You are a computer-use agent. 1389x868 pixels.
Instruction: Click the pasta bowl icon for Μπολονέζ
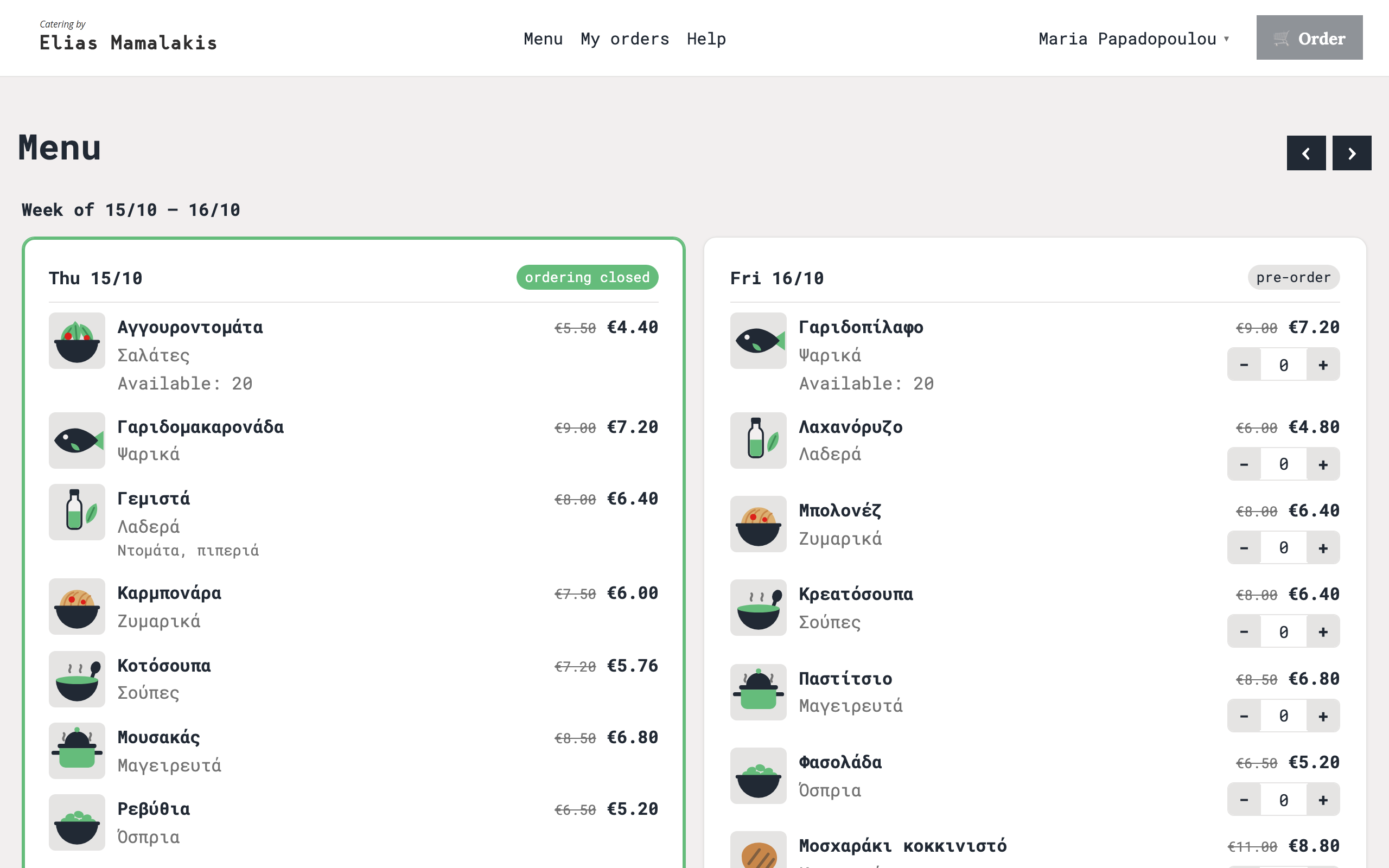click(758, 524)
